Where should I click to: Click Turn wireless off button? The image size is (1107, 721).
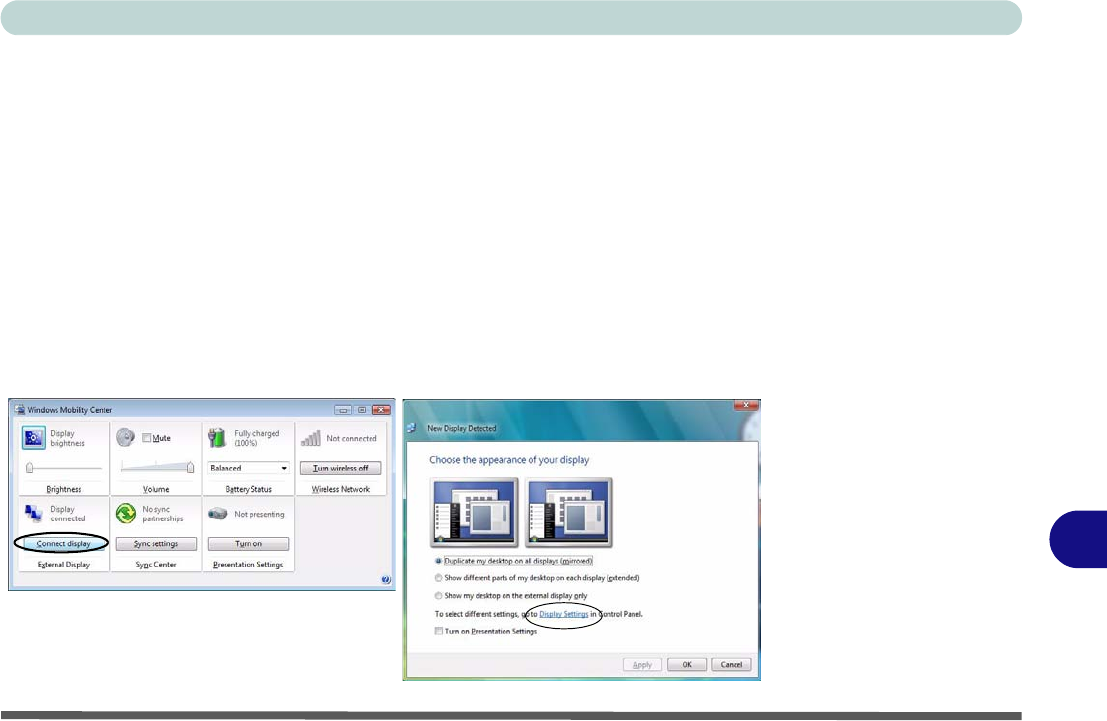340,468
